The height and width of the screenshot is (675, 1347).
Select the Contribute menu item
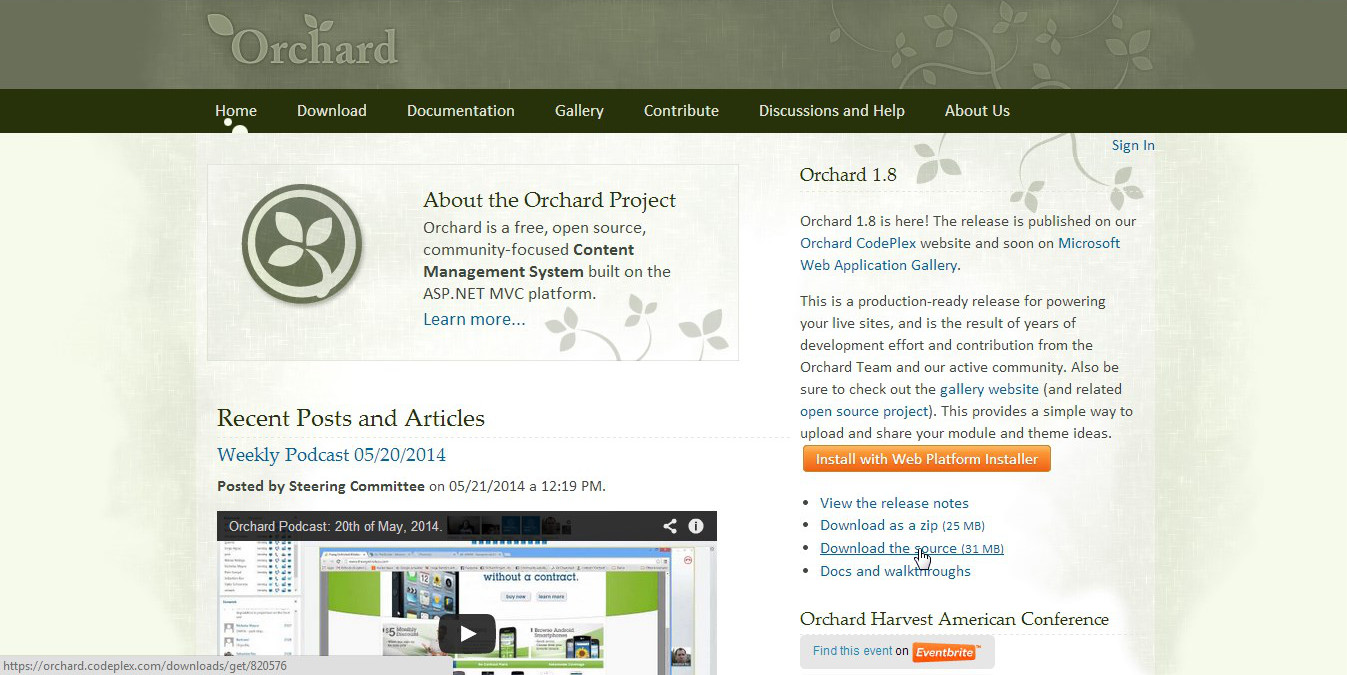[681, 111]
